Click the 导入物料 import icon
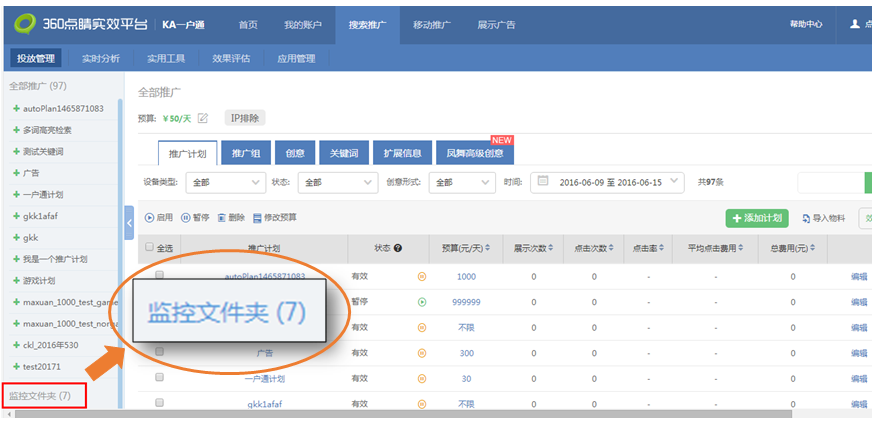The image size is (874, 422). coord(806,218)
